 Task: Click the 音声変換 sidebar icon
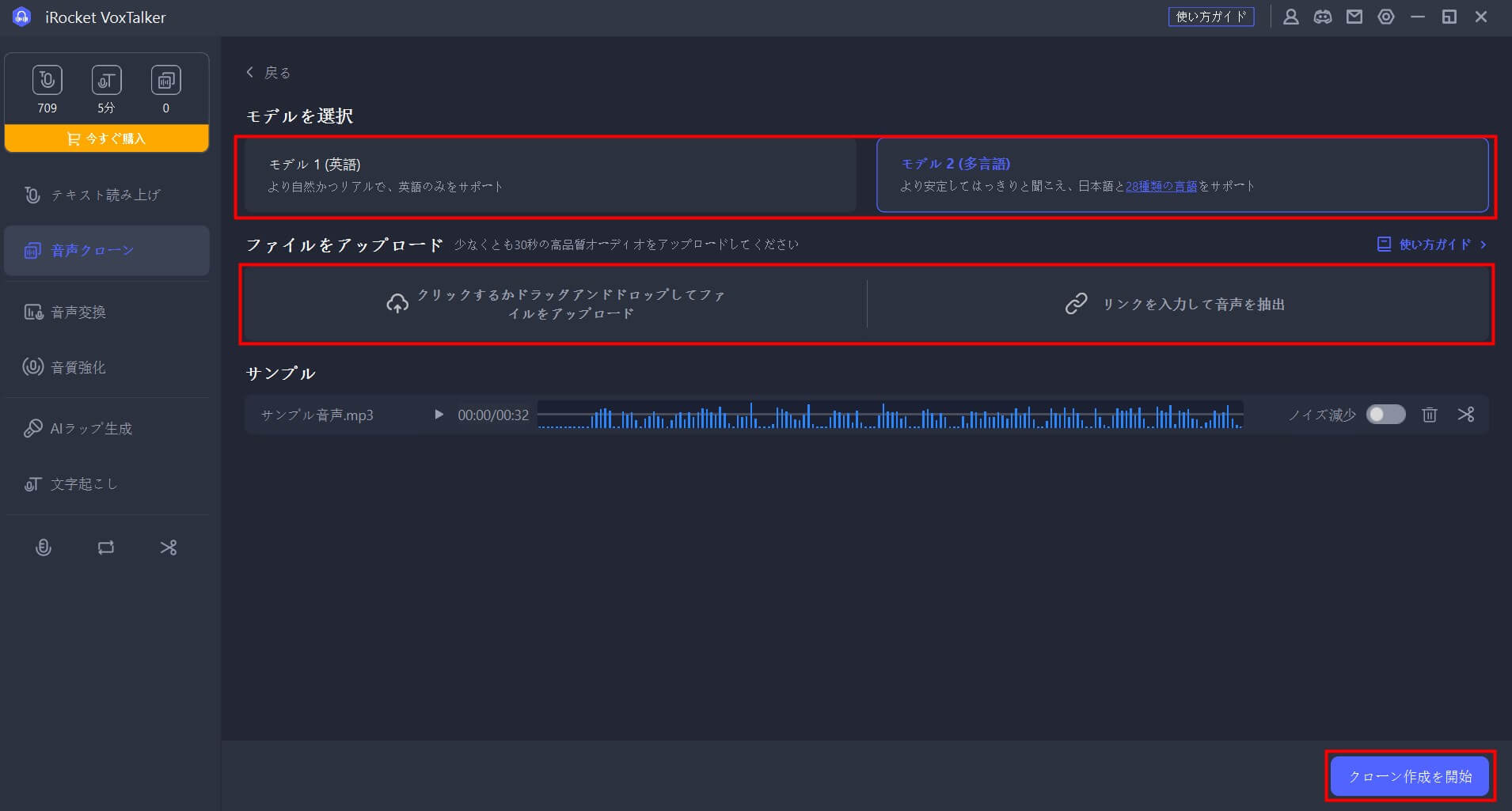(x=33, y=312)
